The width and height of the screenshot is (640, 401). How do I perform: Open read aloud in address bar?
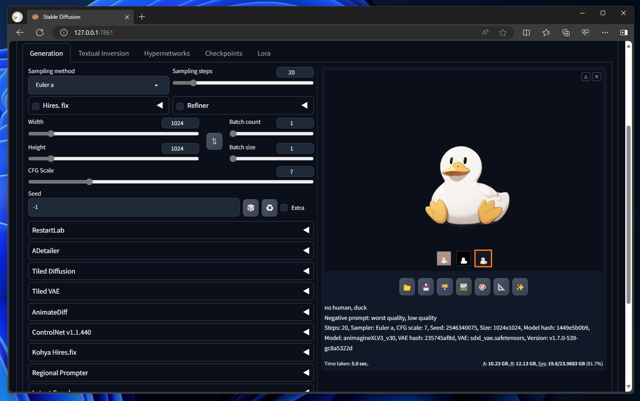[x=485, y=33]
